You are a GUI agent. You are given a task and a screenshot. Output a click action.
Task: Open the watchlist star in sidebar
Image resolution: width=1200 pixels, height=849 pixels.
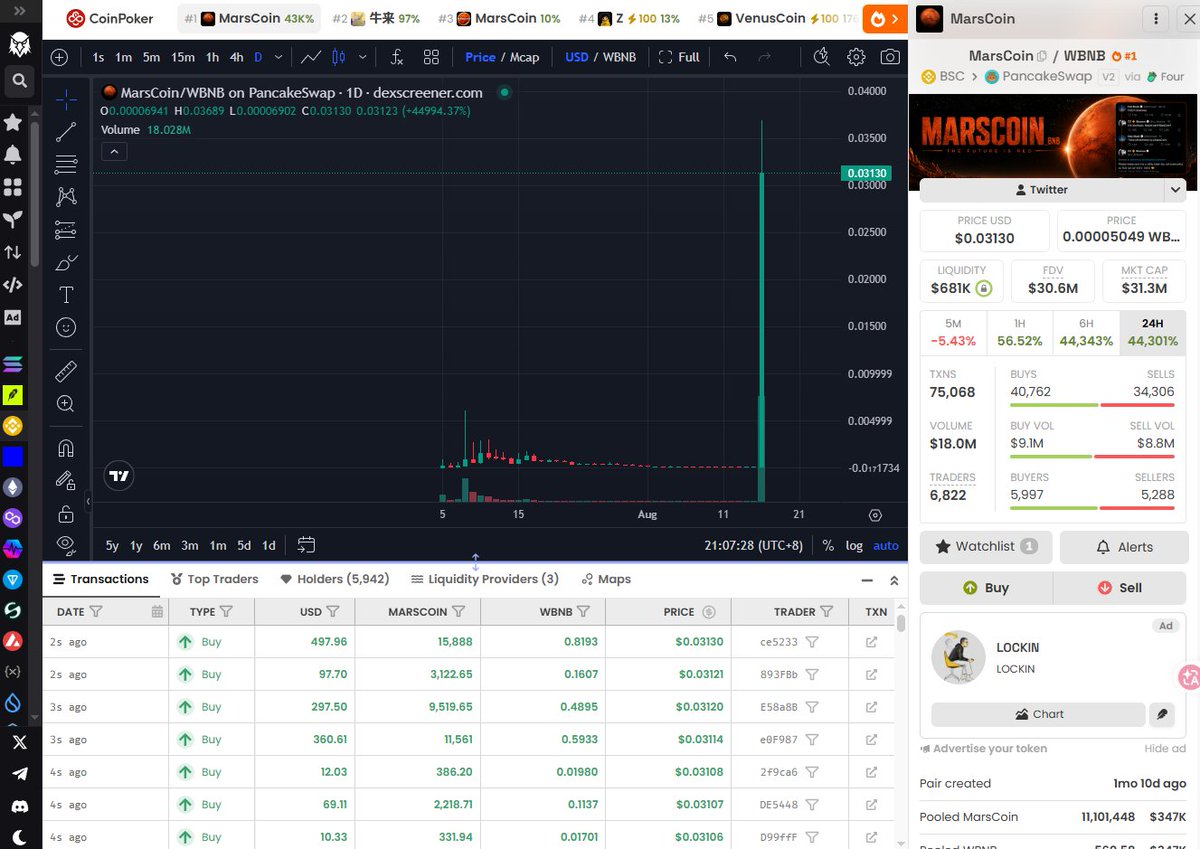tap(13, 122)
